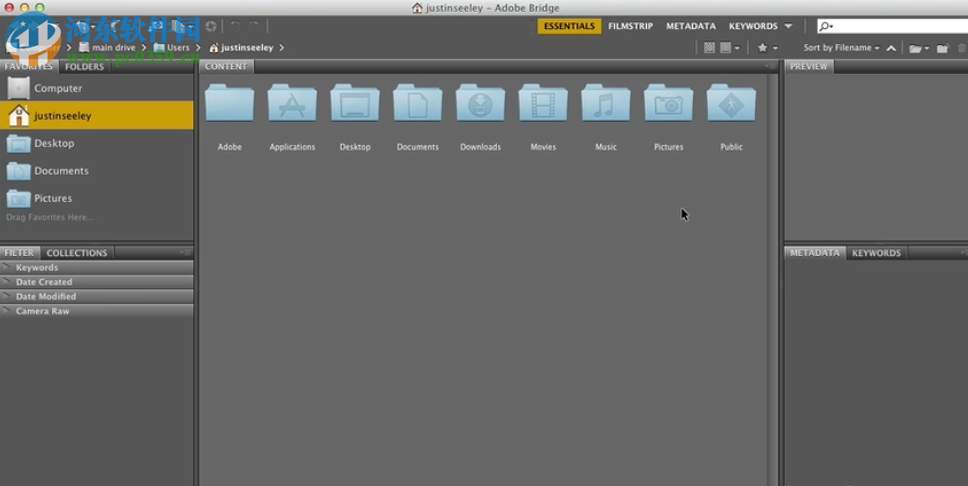Click the Desktop folder icon in Favorites
Viewport: 968px width, 486px height.
[x=19, y=143]
